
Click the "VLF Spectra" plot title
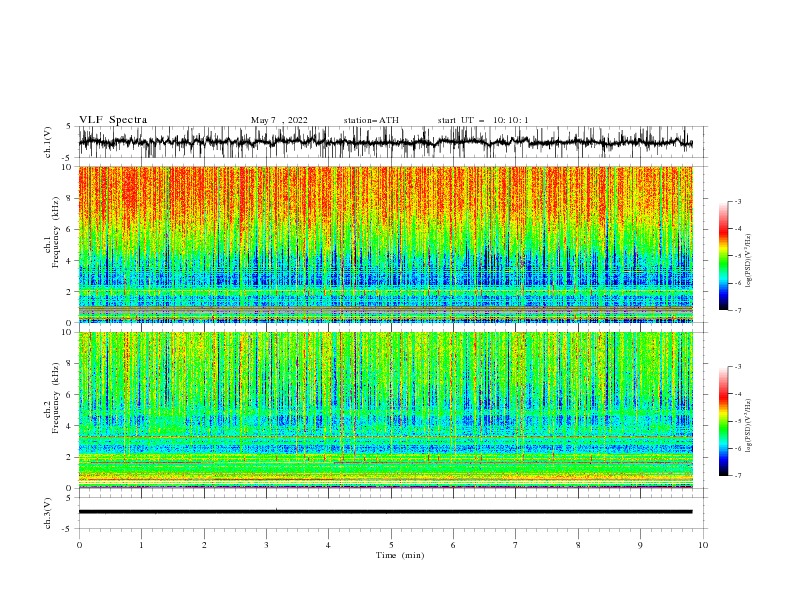113,120
